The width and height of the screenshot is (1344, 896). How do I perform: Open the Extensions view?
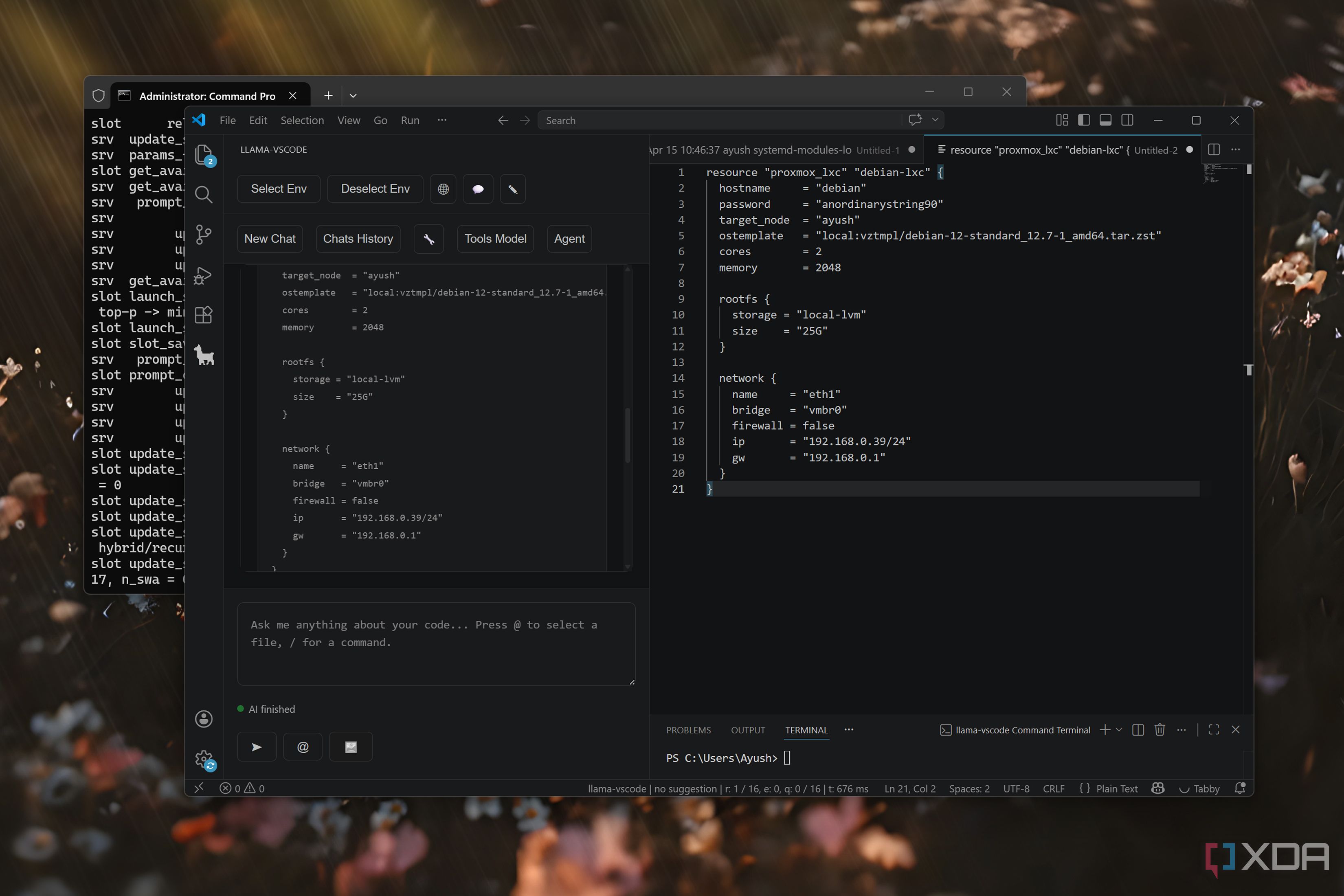point(204,315)
